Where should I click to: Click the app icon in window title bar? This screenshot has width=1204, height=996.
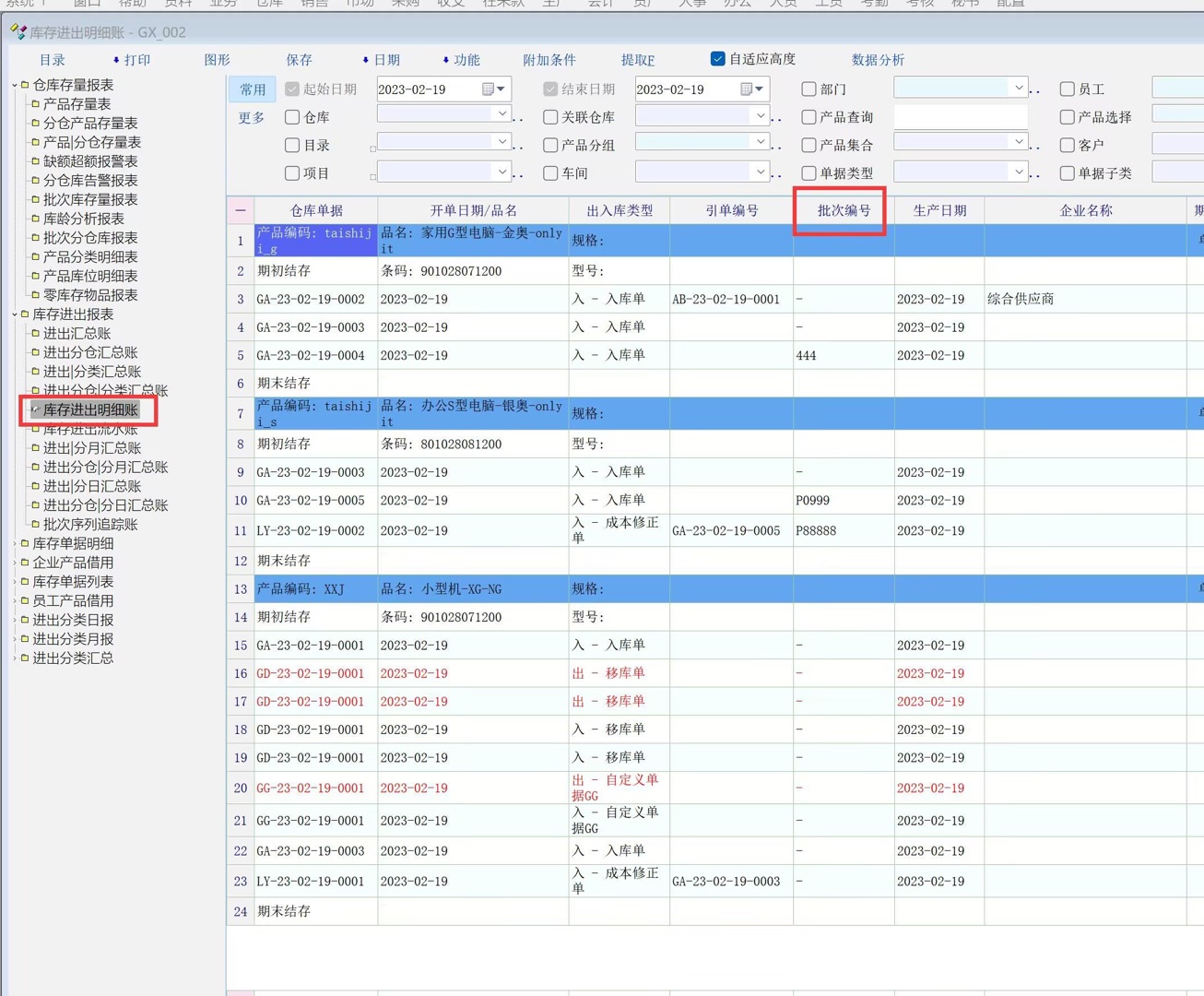pyautogui.click(x=18, y=32)
